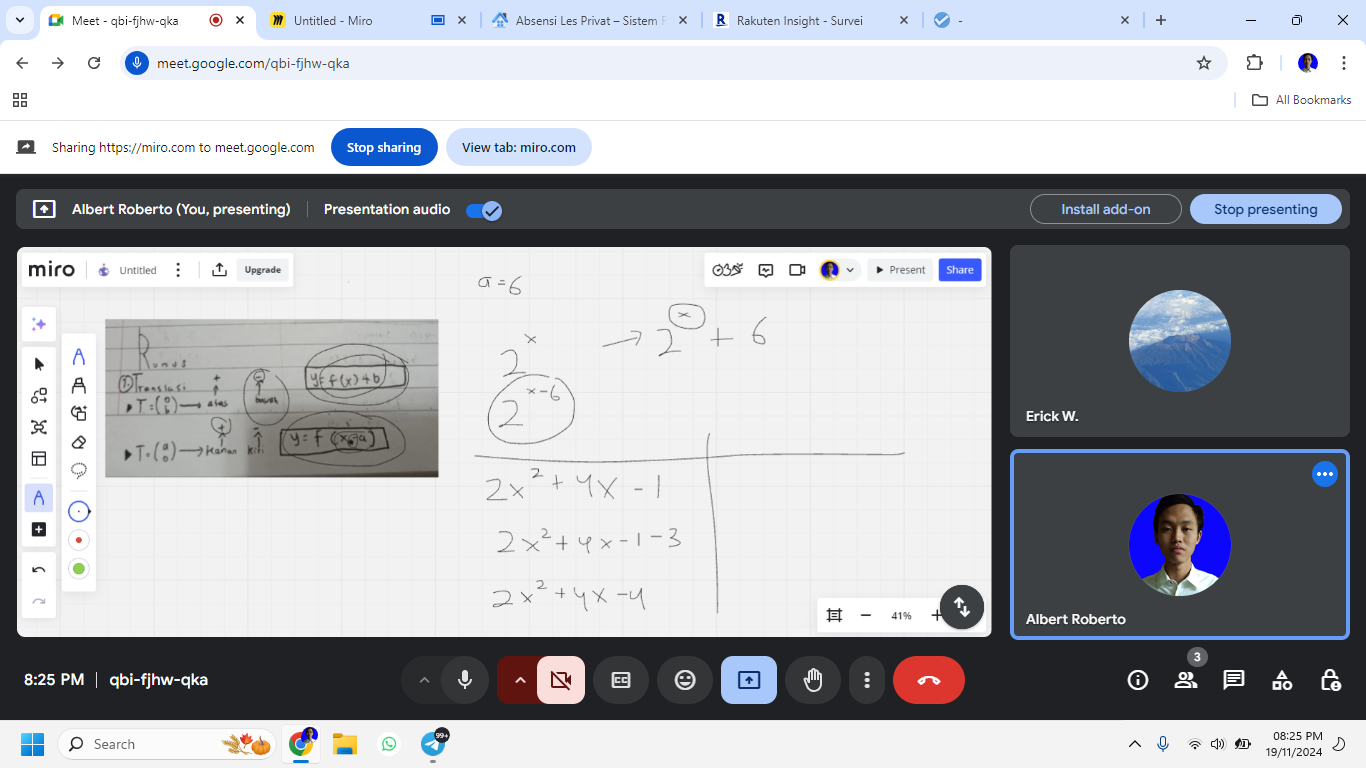Image resolution: width=1366 pixels, height=768 pixels.
Task: Click the 41% zoom level
Action: 901,616
